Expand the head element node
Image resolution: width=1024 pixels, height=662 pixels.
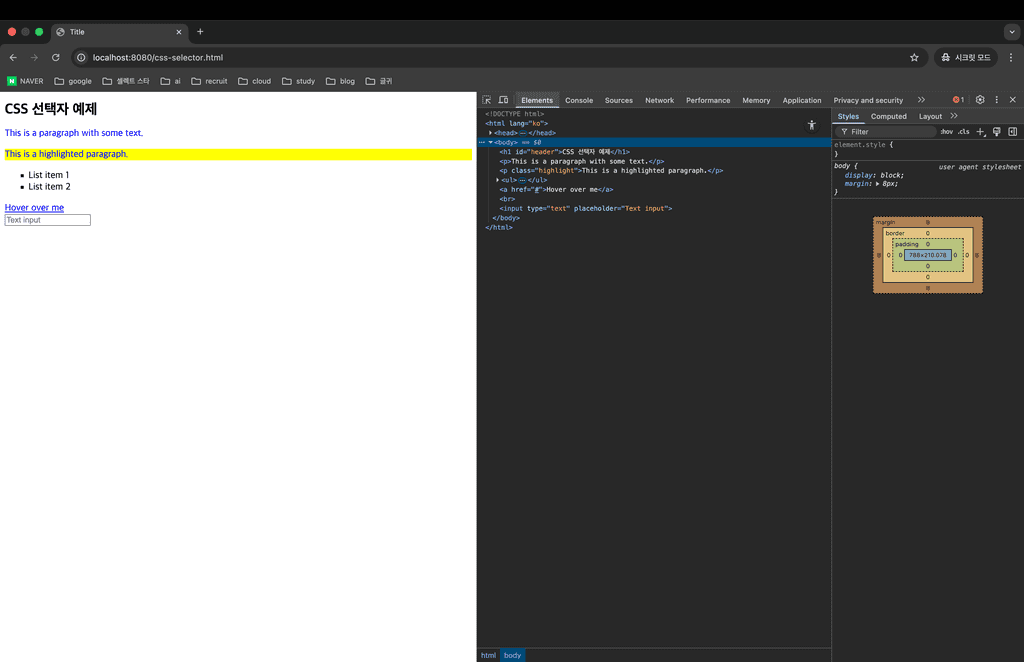pos(490,133)
